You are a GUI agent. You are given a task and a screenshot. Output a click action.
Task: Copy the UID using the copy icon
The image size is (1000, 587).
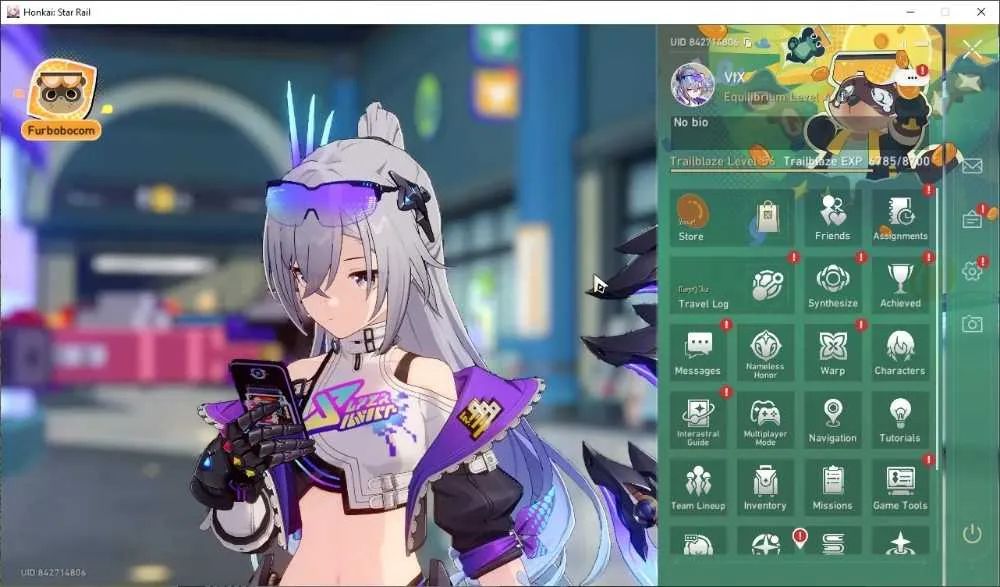tap(747, 42)
